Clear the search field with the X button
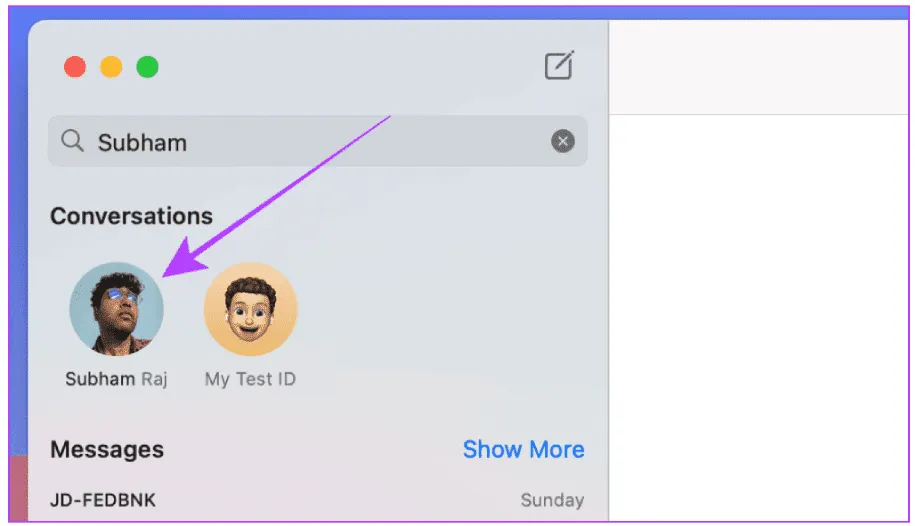Viewport: 915px width, 526px height. pos(563,142)
